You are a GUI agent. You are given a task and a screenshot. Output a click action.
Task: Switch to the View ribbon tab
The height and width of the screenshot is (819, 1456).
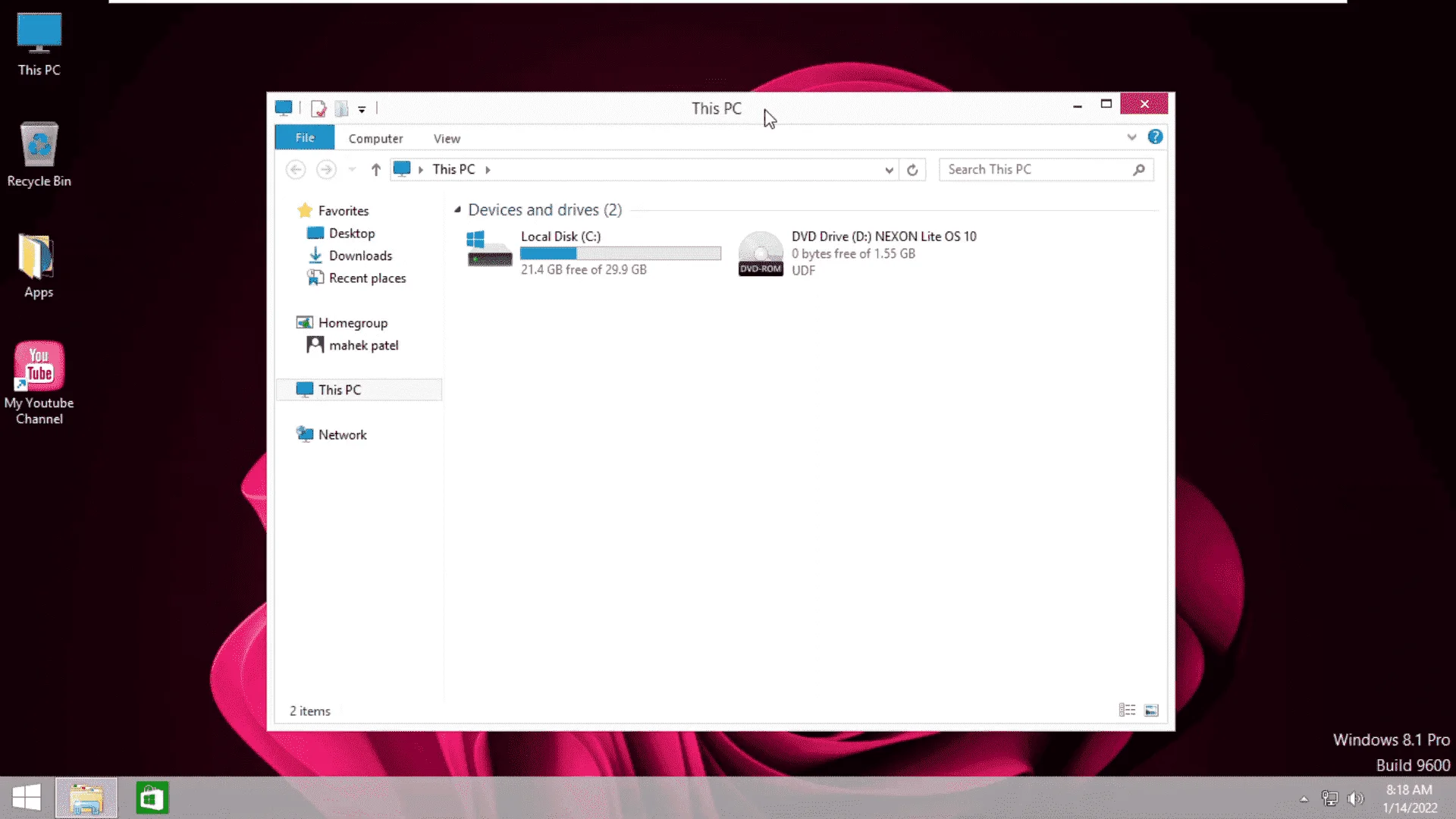(447, 138)
